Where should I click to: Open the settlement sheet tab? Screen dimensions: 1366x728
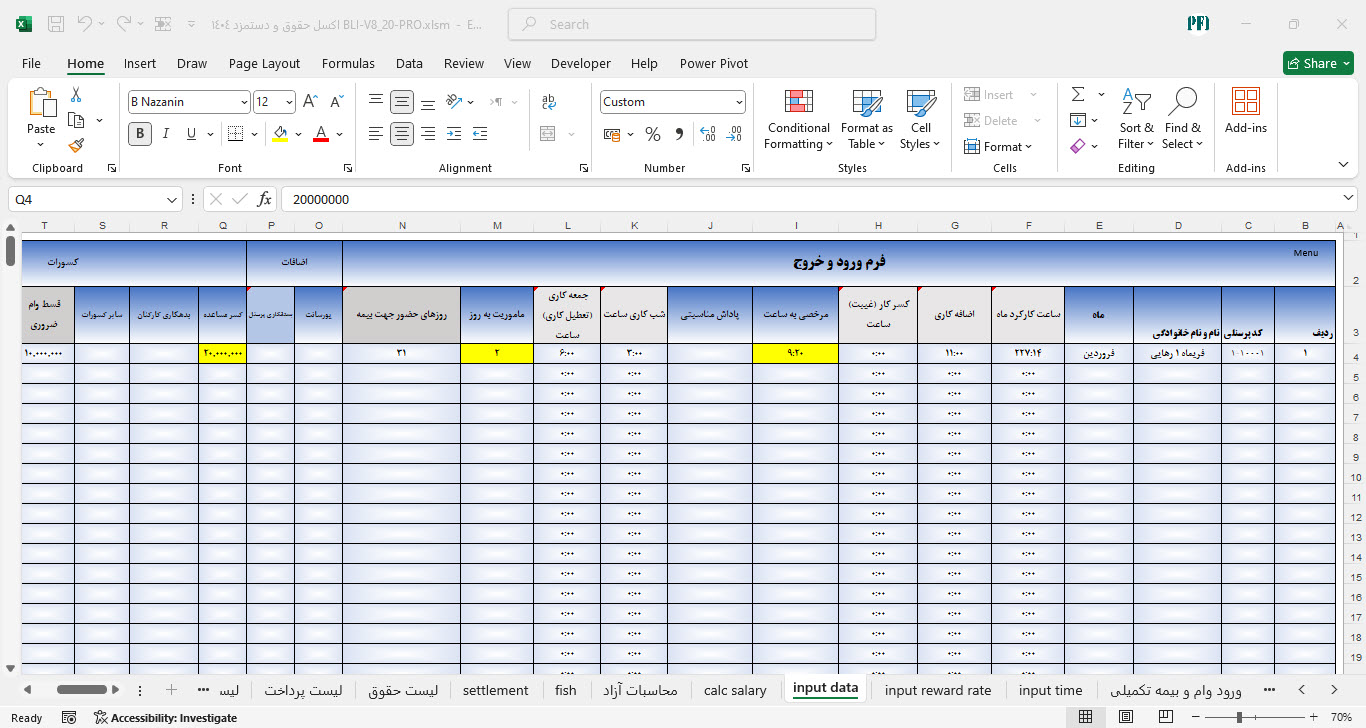click(496, 690)
